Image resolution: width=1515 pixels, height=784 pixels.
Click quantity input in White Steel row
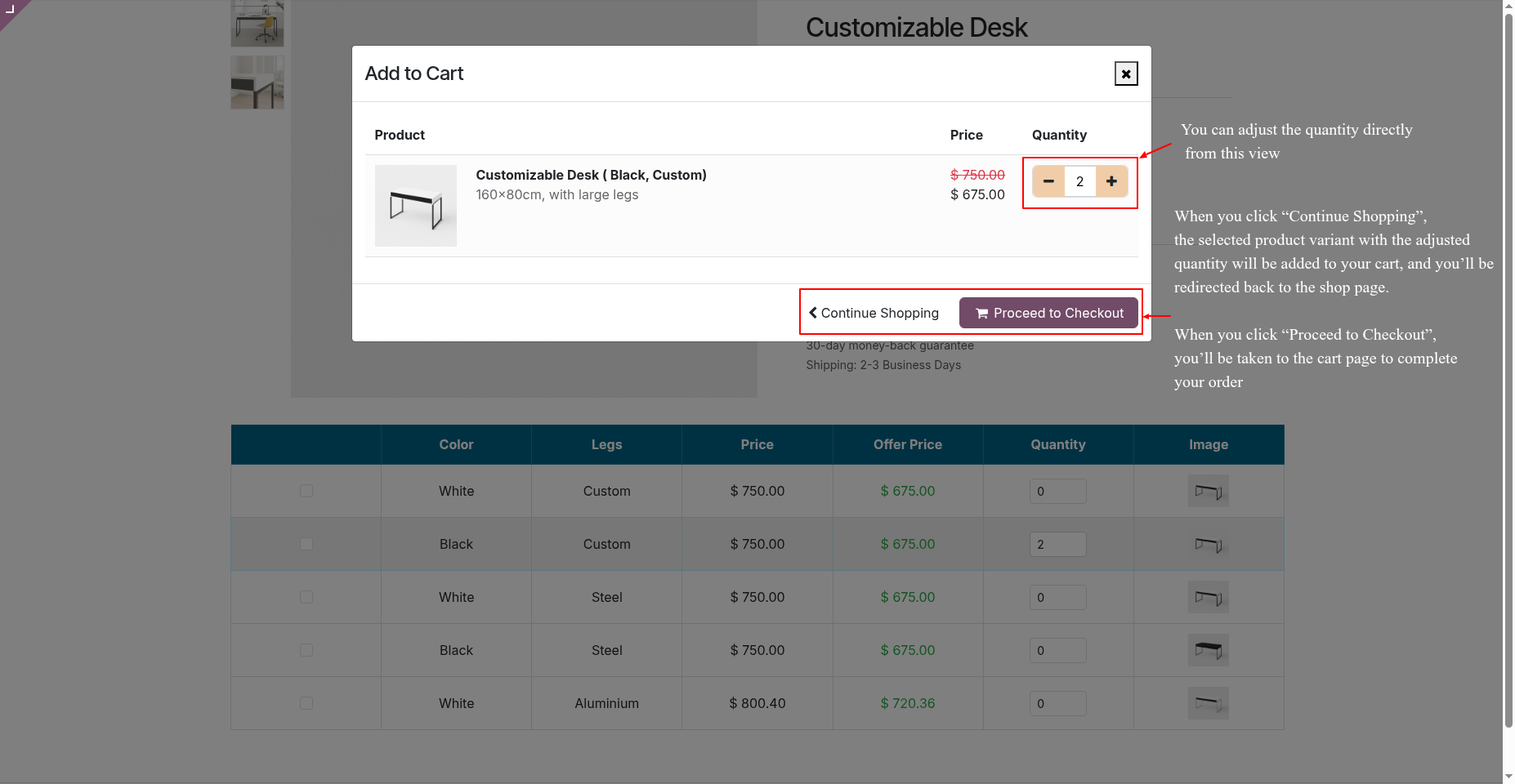(x=1058, y=597)
